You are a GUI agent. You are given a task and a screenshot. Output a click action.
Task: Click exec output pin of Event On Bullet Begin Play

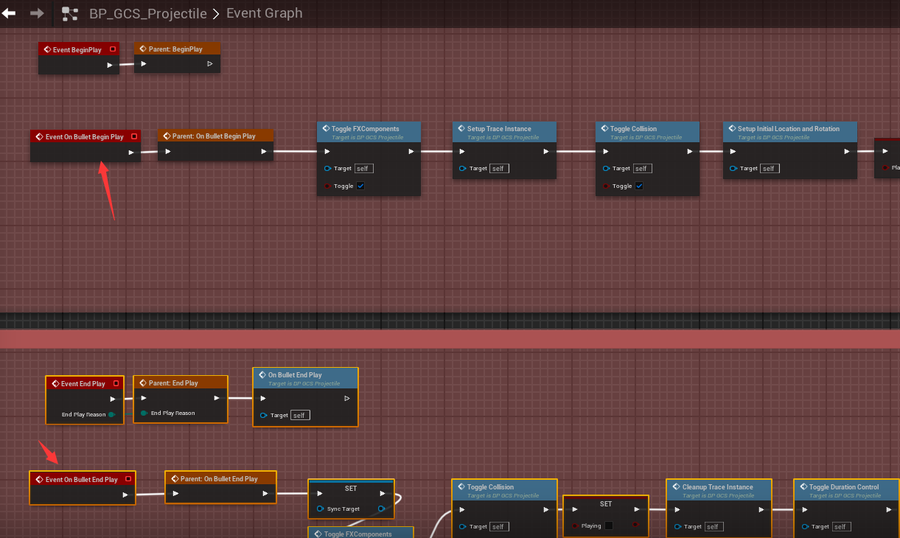coord(131,152)
